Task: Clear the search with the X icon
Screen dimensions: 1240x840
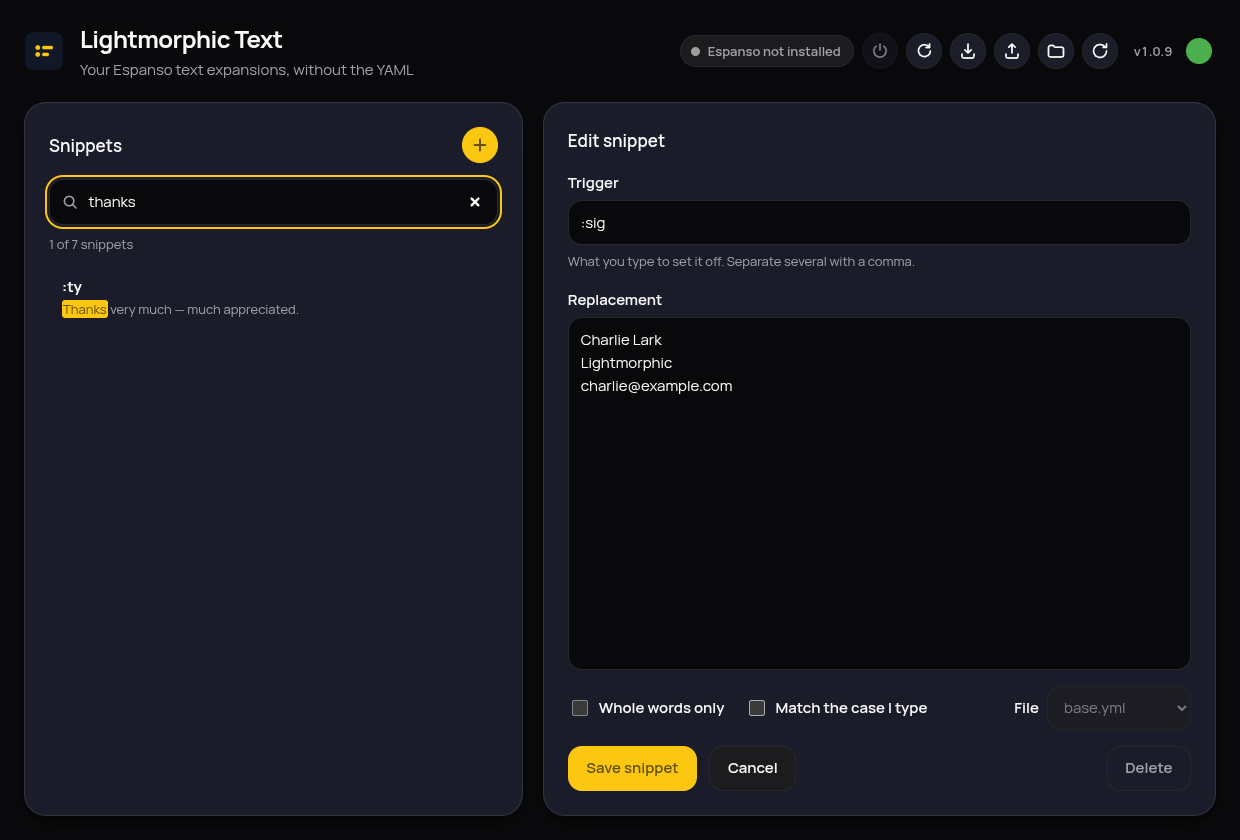Action: click(x=475, y=202)
